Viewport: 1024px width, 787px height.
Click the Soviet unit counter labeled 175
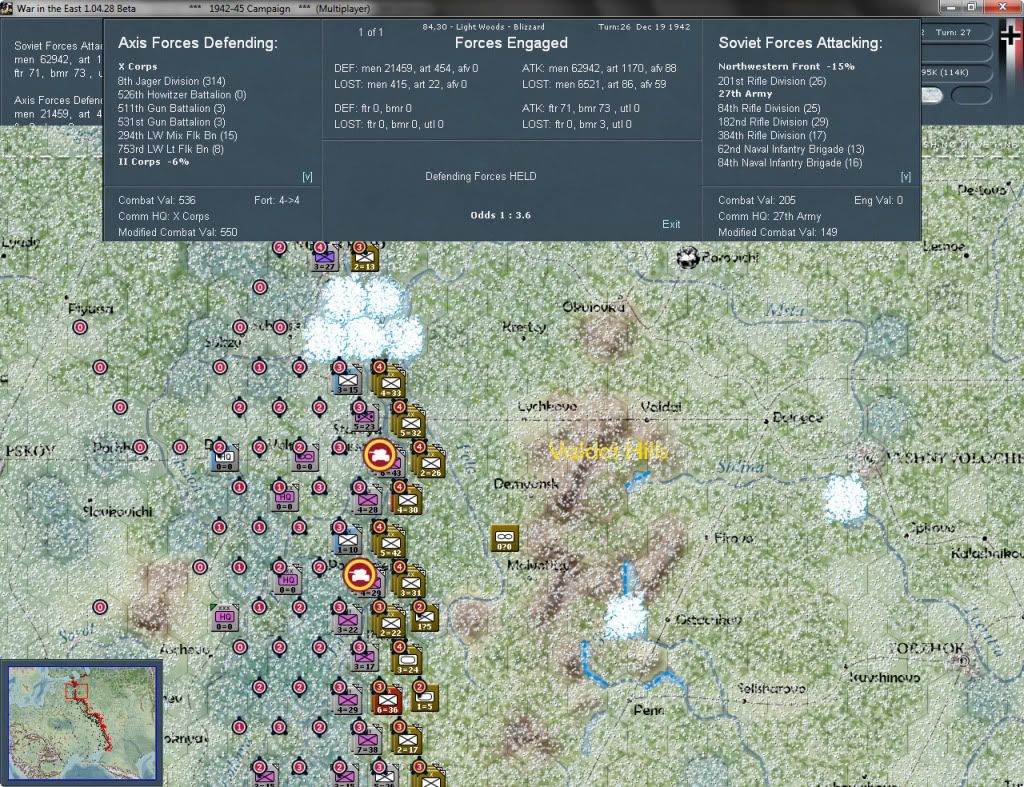click(x=425, y=618)
